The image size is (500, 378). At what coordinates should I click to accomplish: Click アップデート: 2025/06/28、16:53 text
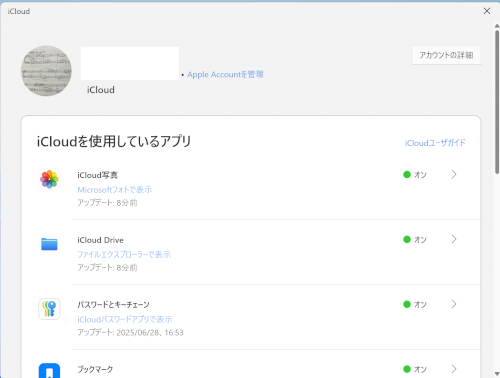(x=130, y=332)
